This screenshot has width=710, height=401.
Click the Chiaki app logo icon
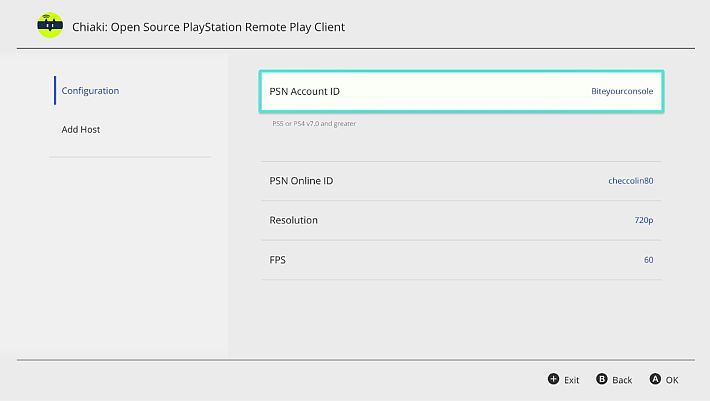(50, 25)
